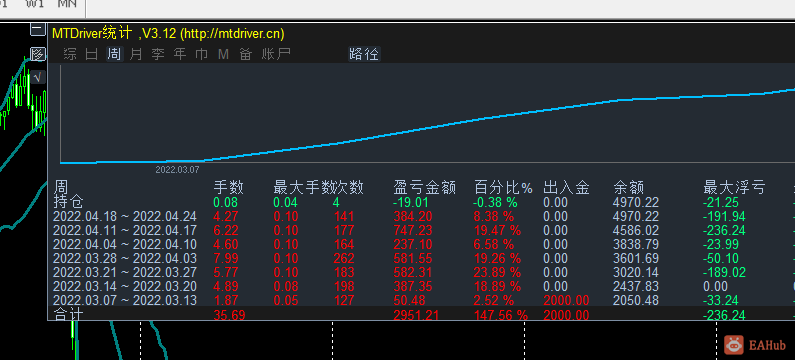Screen dimensions: 795x360
Task: Click the 合计 totals row label
Action: tap(68, 315)
